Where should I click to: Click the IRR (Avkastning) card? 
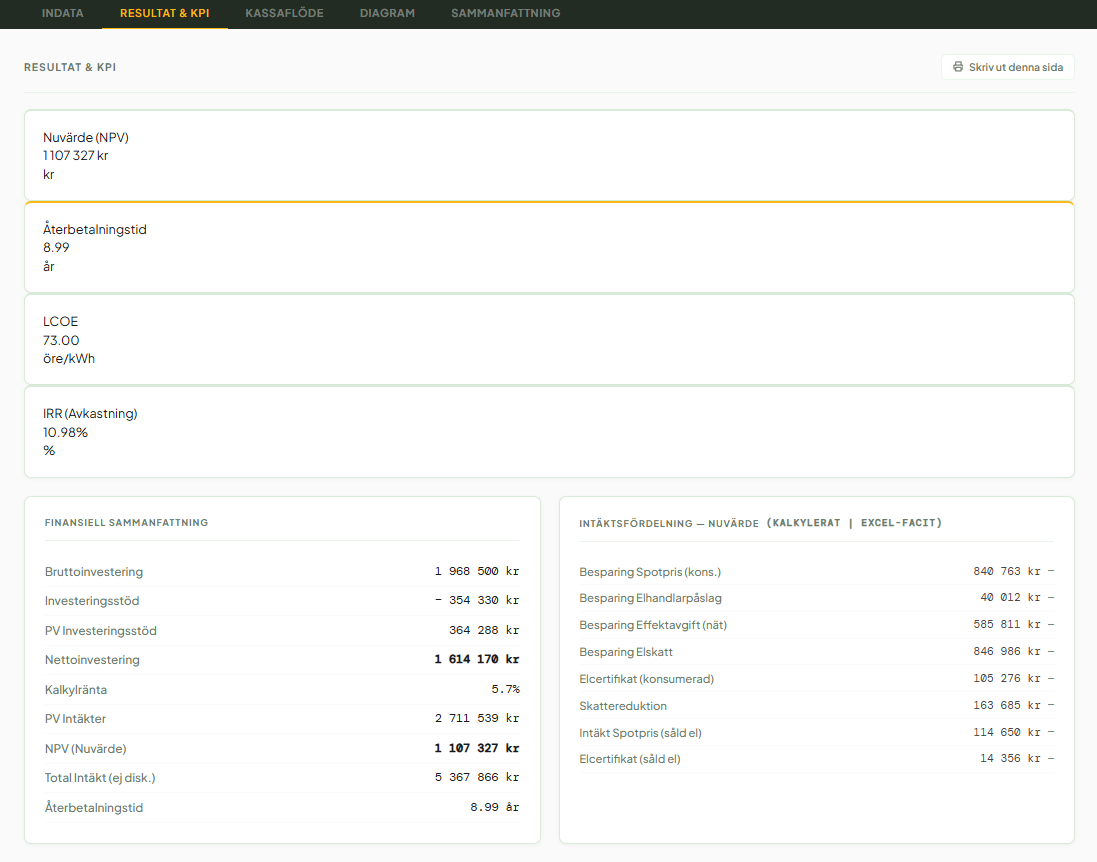point(548,431)
